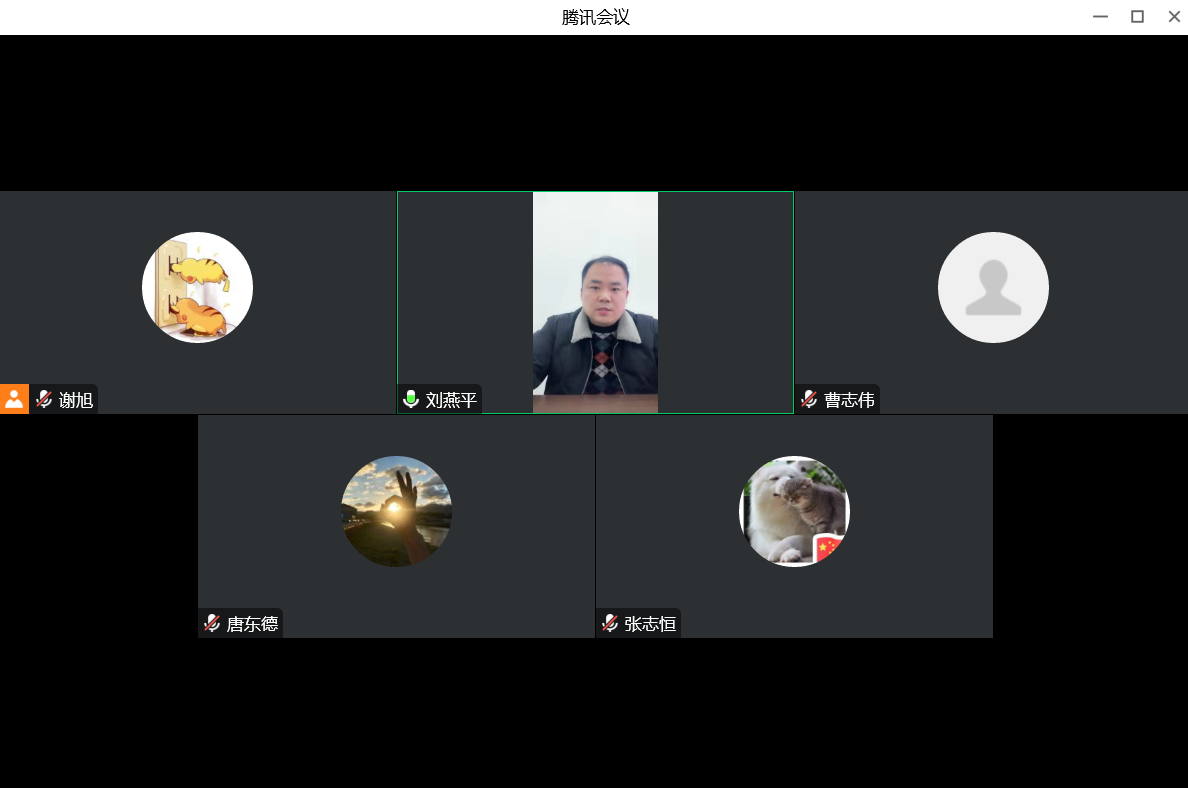This screenshot has height=788, width=1188.
Task: Click the green microphone icon for 刘燕平
Action: click(411, 399)
